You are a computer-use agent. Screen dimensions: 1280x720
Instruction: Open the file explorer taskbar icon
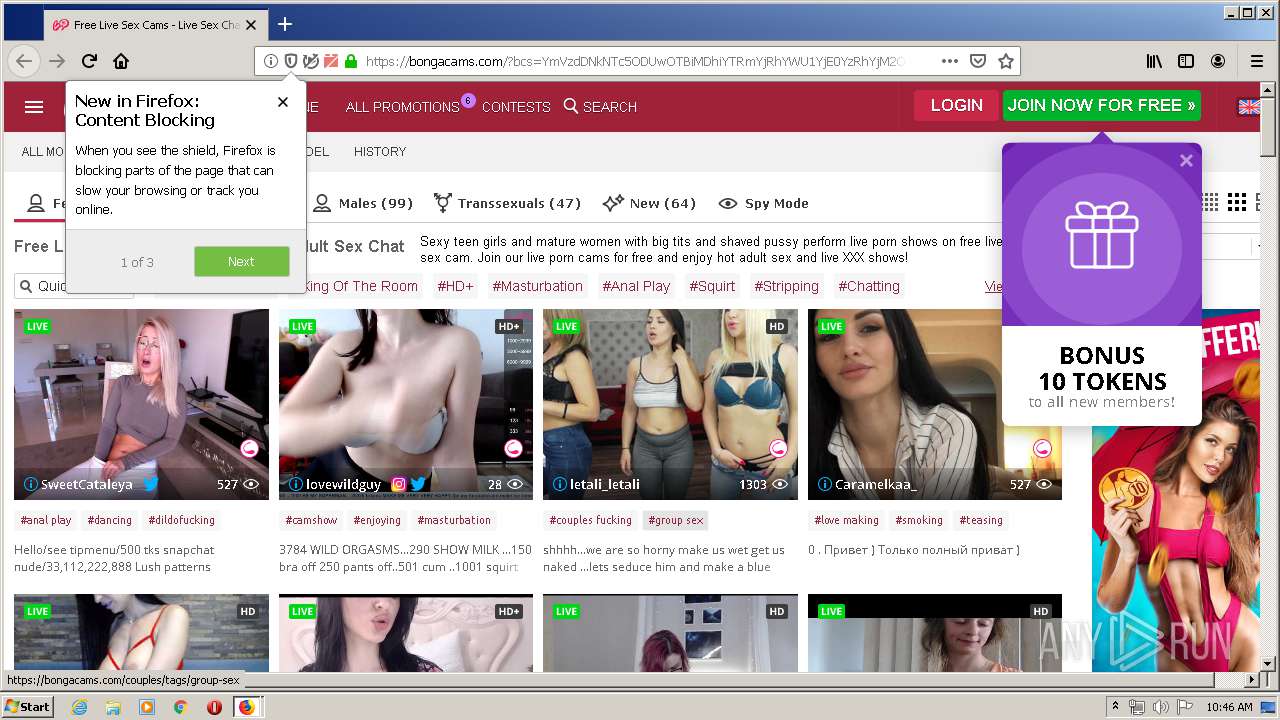[113, 707]
